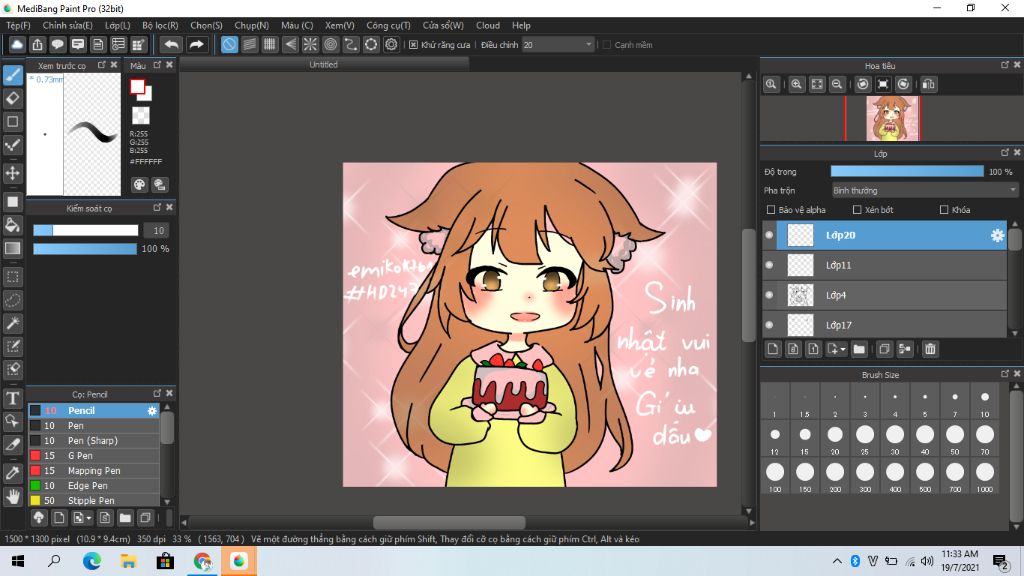Hide layer Lớp11
Image resolution: width=1024 pixels, height=576 pixels.
click(x=769, y=265)
